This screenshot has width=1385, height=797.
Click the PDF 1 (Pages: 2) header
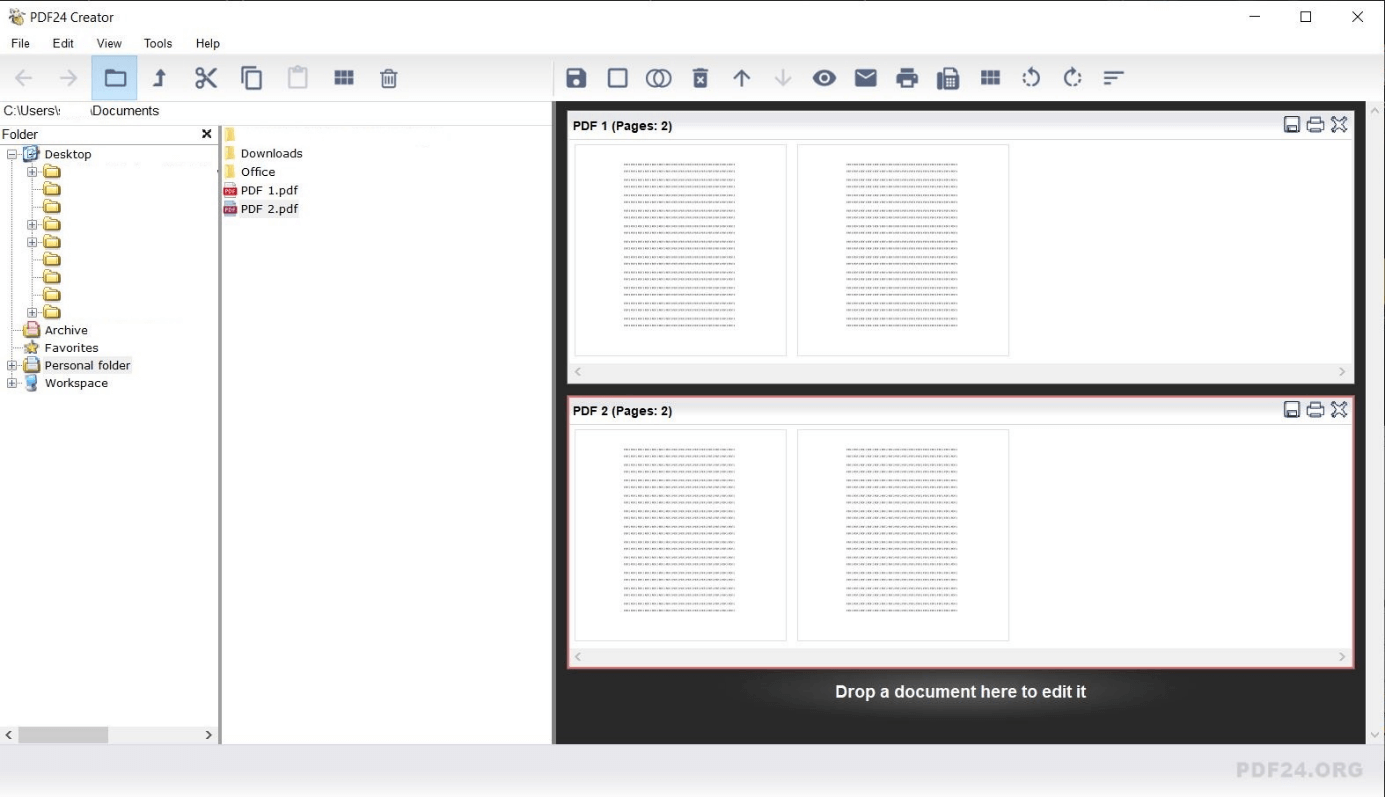(x=622, y=126)
